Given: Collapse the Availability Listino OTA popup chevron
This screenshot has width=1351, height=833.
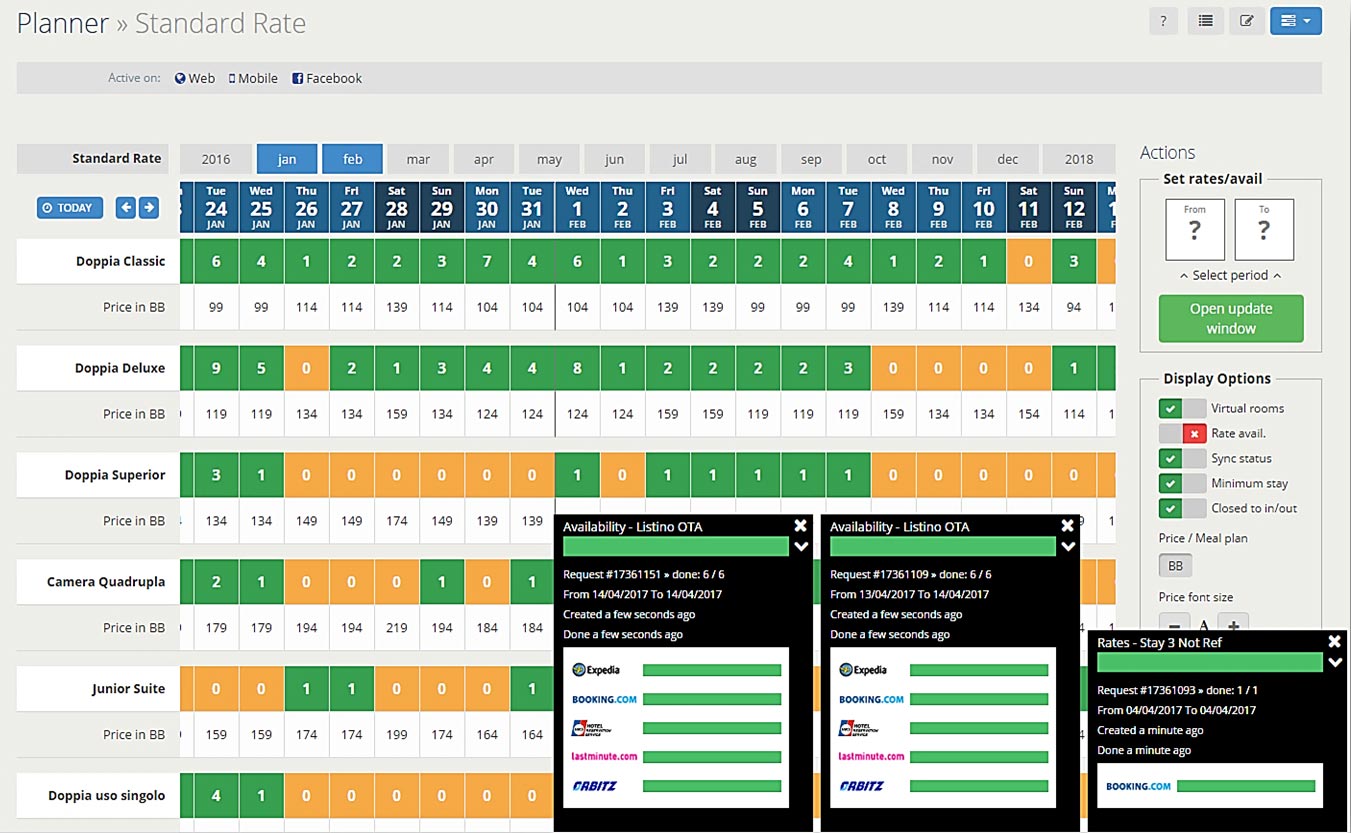Looking at the screenshot, I should (x=800, y=547).
